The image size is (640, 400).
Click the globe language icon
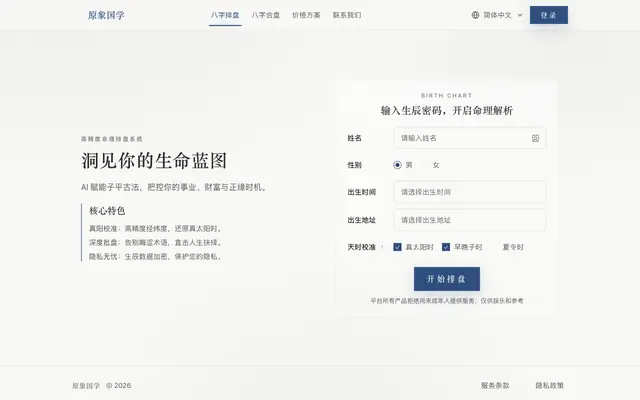pyautogui.click(x=475, y=15)
